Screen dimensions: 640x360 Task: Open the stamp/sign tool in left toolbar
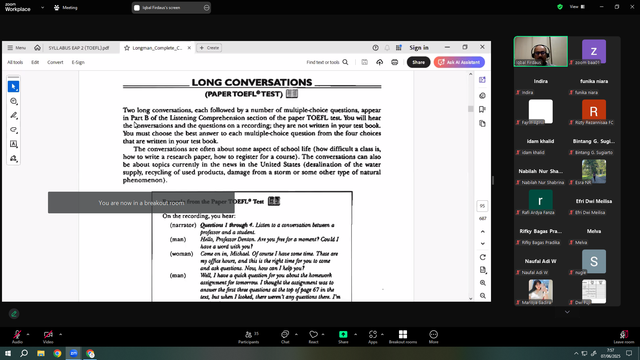point(13,158)
